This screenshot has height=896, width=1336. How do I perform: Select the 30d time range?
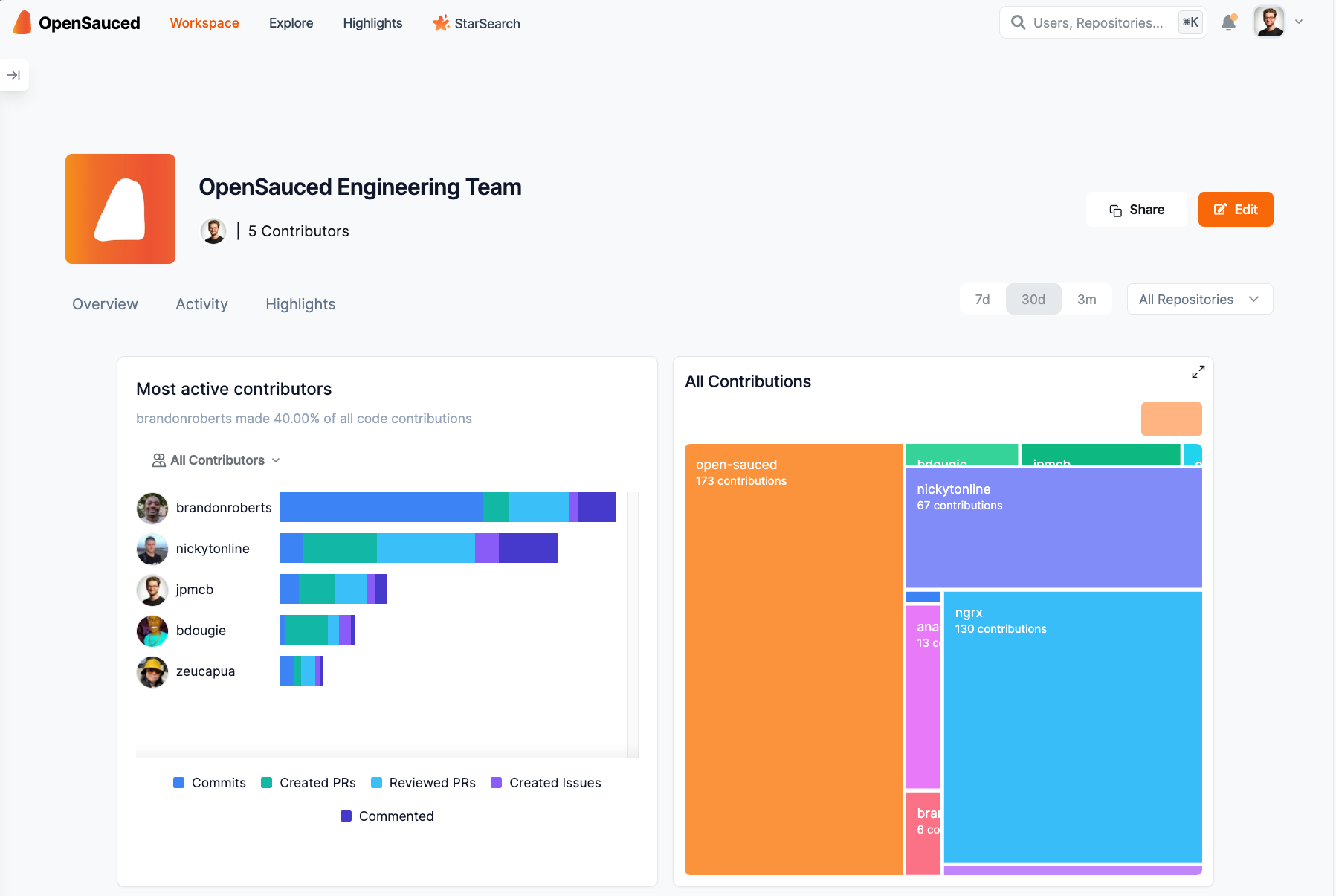pyautogui.click(x=1033, y=300)
